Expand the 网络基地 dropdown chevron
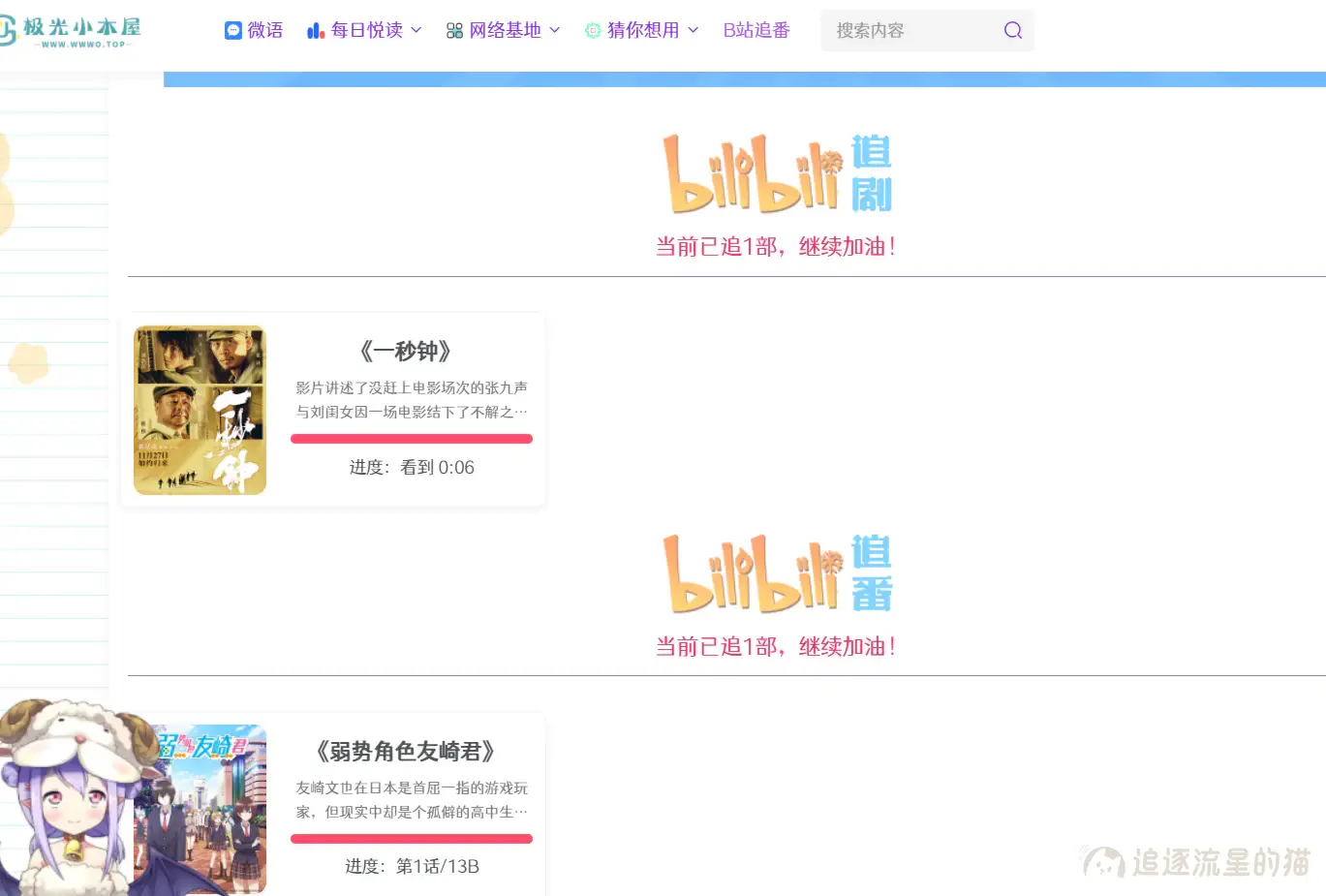This screenshot has width=1326, height=896. click(555, 30)
